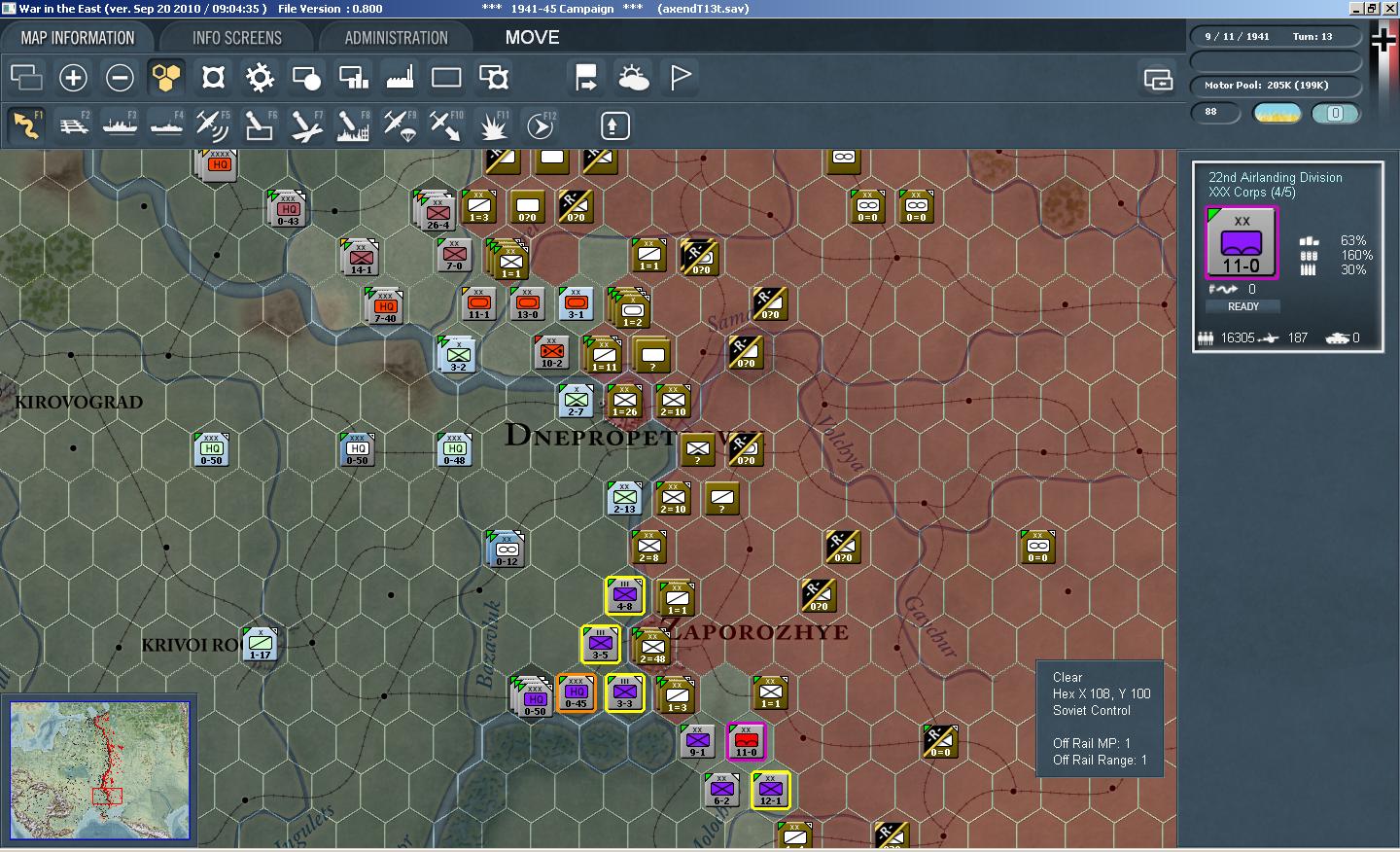Select the F9 air transport mode
The image size is (1400, 852).
(x=400, y=125)
